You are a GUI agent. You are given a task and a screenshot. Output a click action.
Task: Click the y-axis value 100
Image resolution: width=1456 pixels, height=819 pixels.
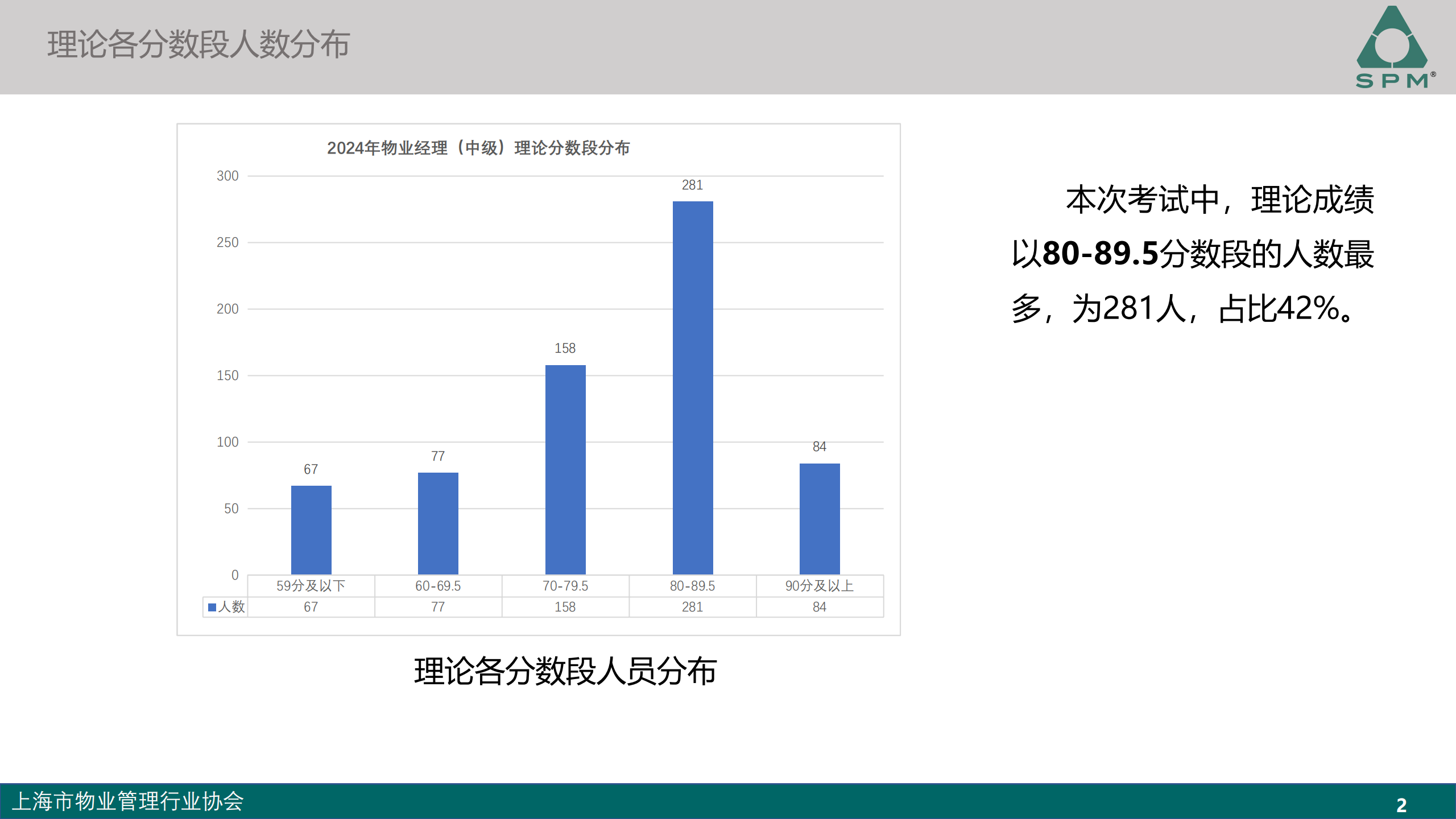(227, 442)
